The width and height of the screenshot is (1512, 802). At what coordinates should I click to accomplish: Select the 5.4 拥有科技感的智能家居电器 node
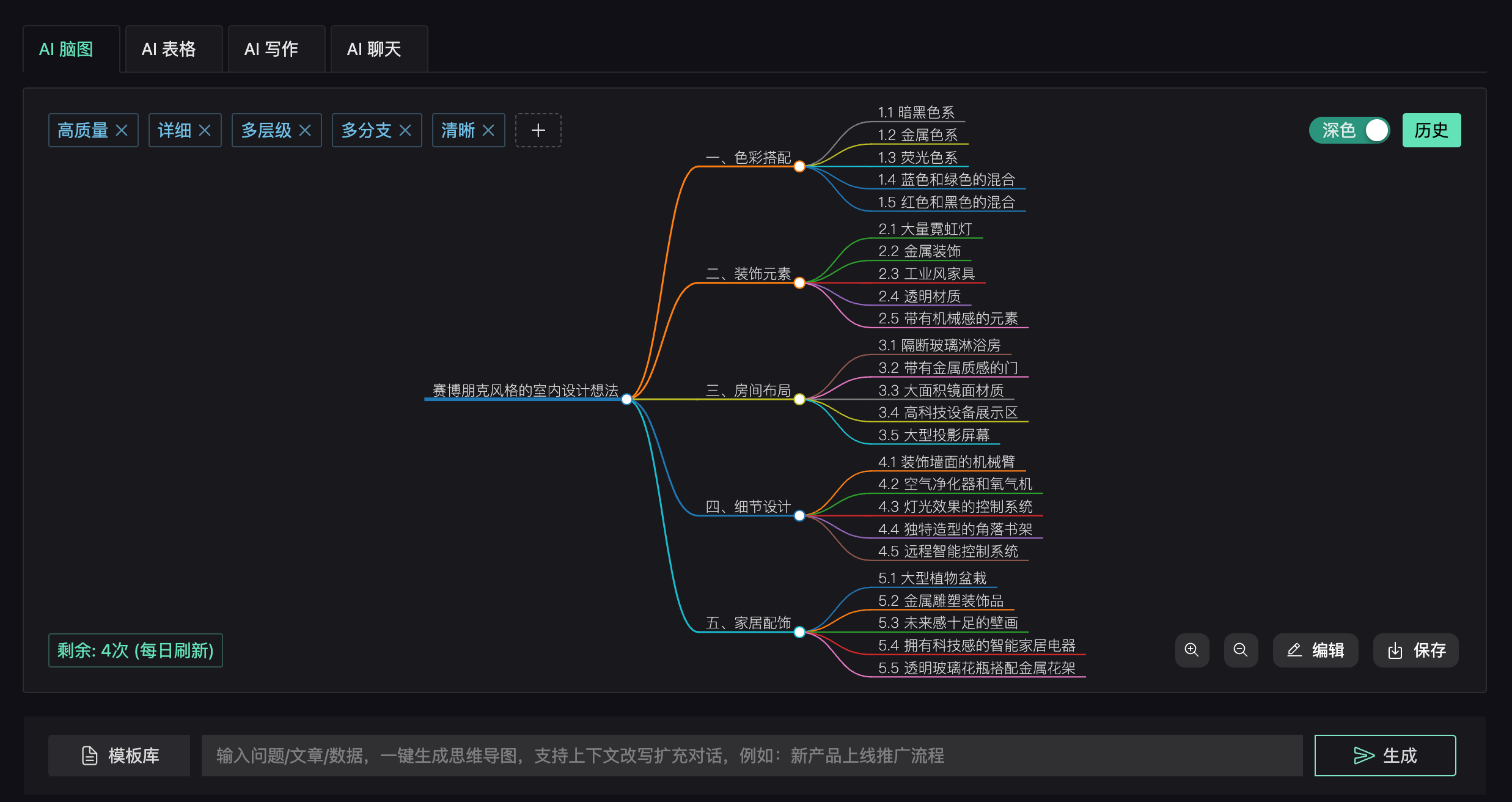coord(977,646)
